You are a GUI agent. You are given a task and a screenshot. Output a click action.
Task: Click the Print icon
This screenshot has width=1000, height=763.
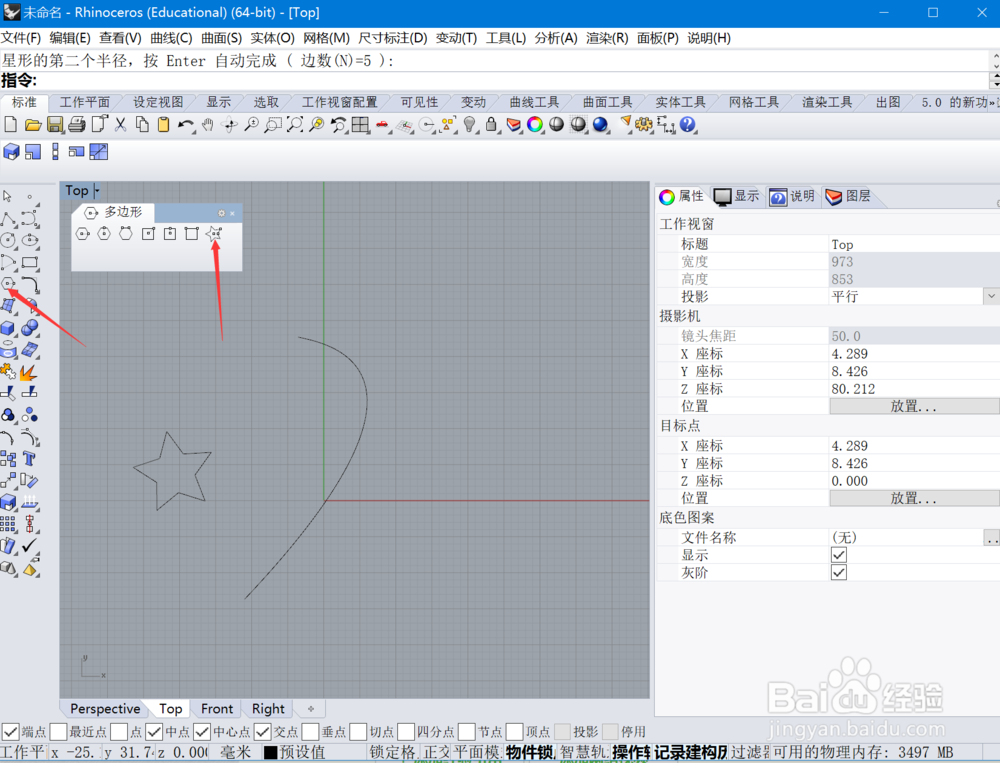(77, 124)
